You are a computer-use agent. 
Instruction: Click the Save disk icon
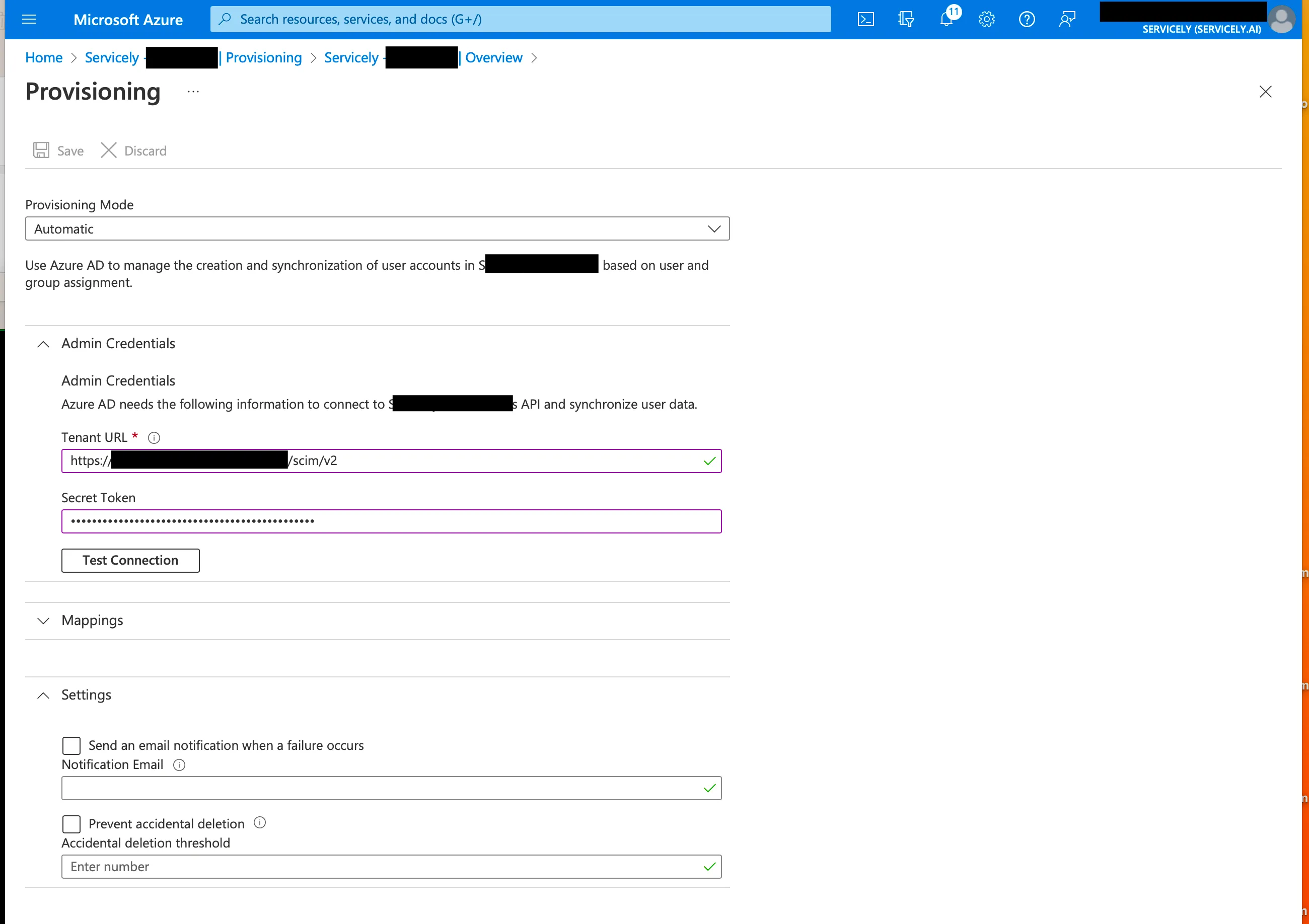[41, 150]
